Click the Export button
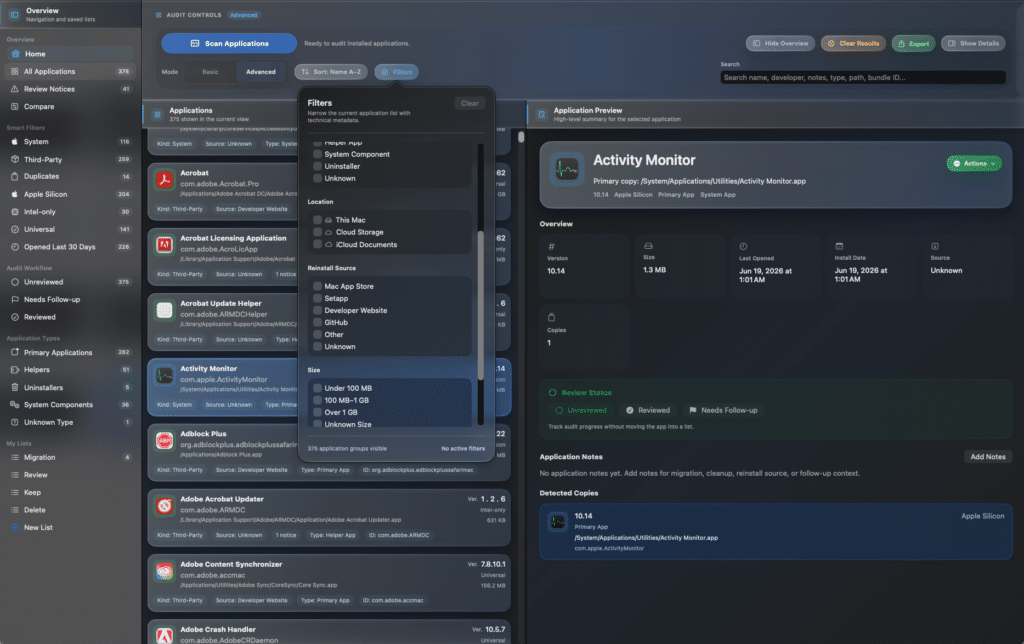 click(913, 43)
